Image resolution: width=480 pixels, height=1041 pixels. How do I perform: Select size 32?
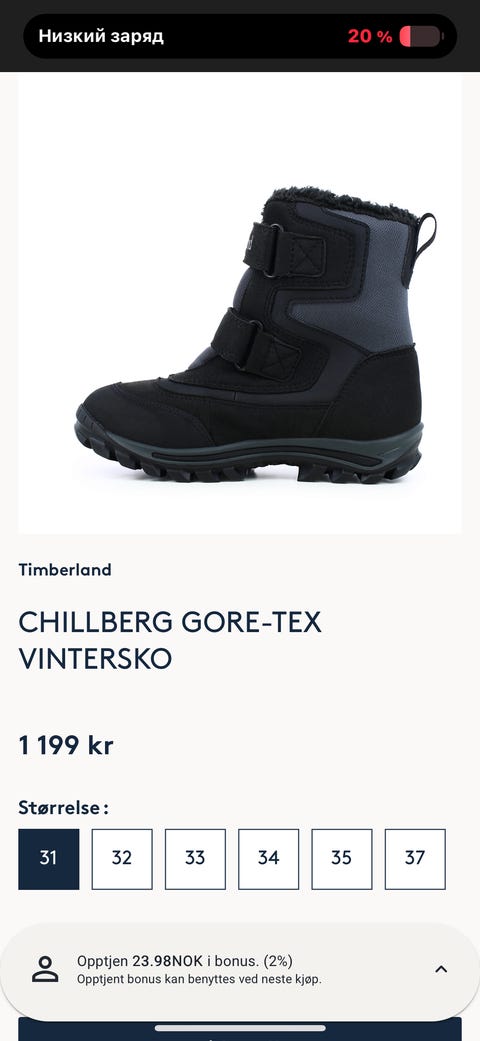pyautogui.click(x=121, y=858)
